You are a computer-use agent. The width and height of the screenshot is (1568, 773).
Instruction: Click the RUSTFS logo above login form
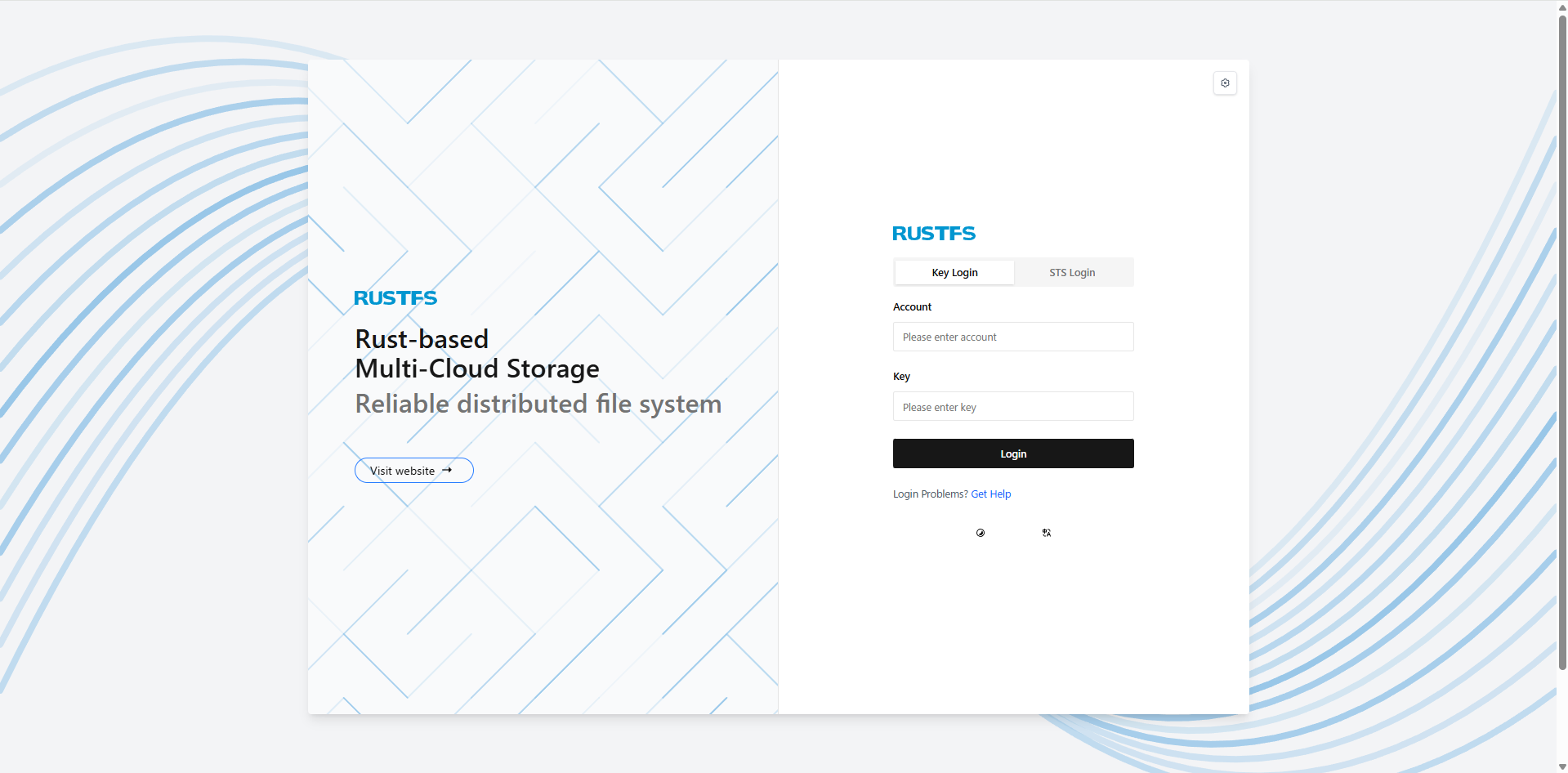click(934, 234)
